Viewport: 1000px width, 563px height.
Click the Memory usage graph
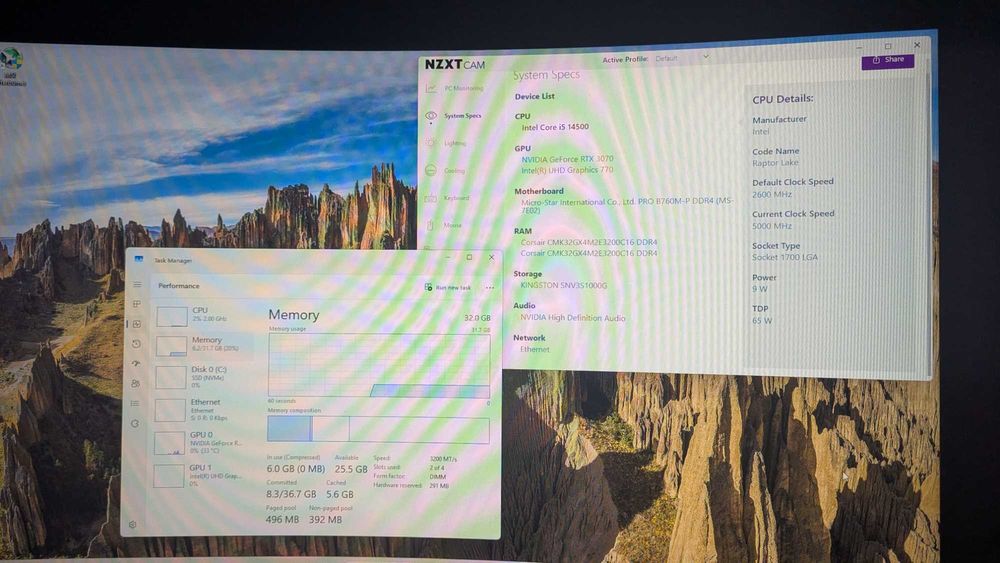coord(379,365)
